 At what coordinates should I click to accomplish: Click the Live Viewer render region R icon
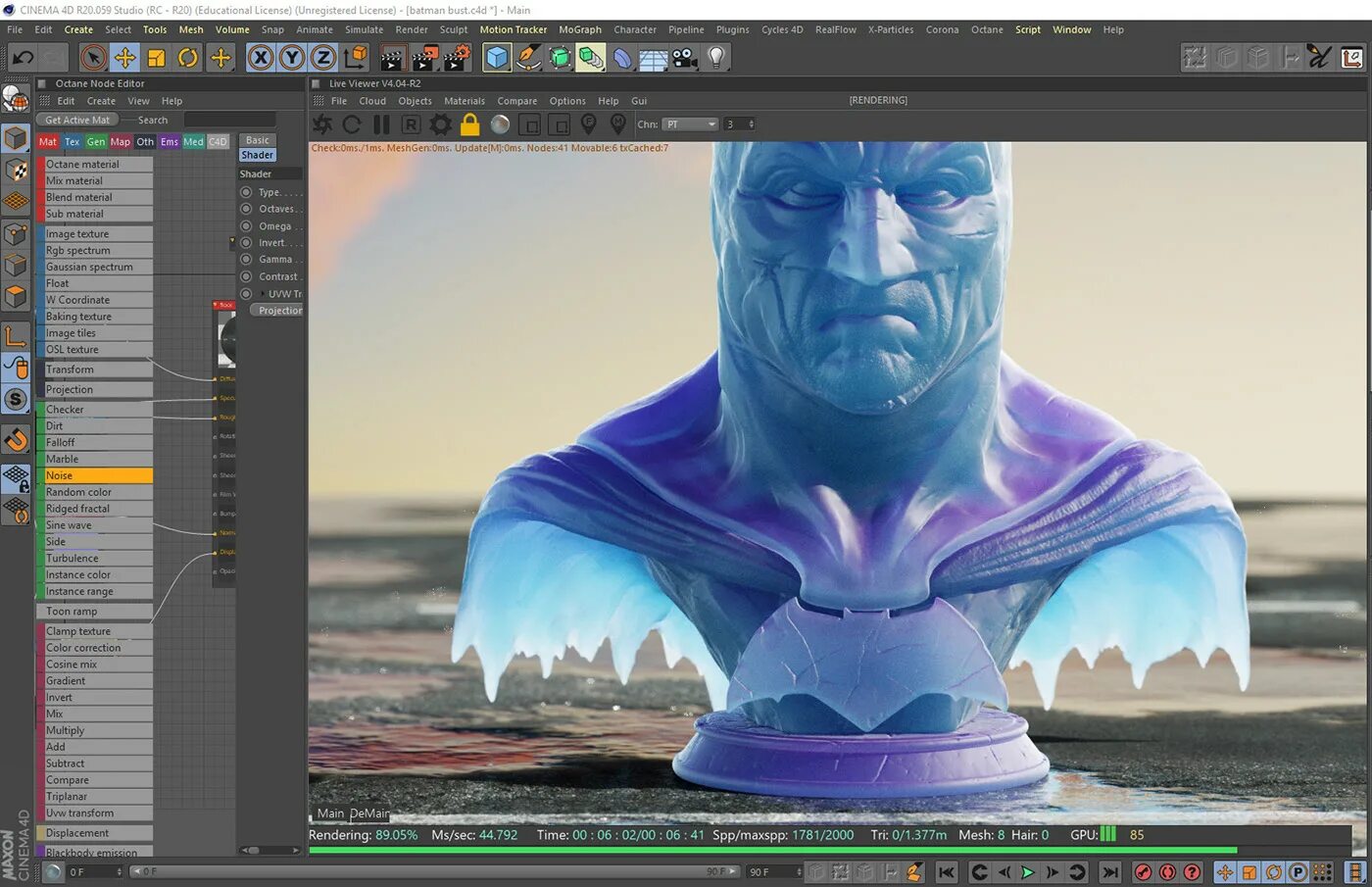(412, 124)
